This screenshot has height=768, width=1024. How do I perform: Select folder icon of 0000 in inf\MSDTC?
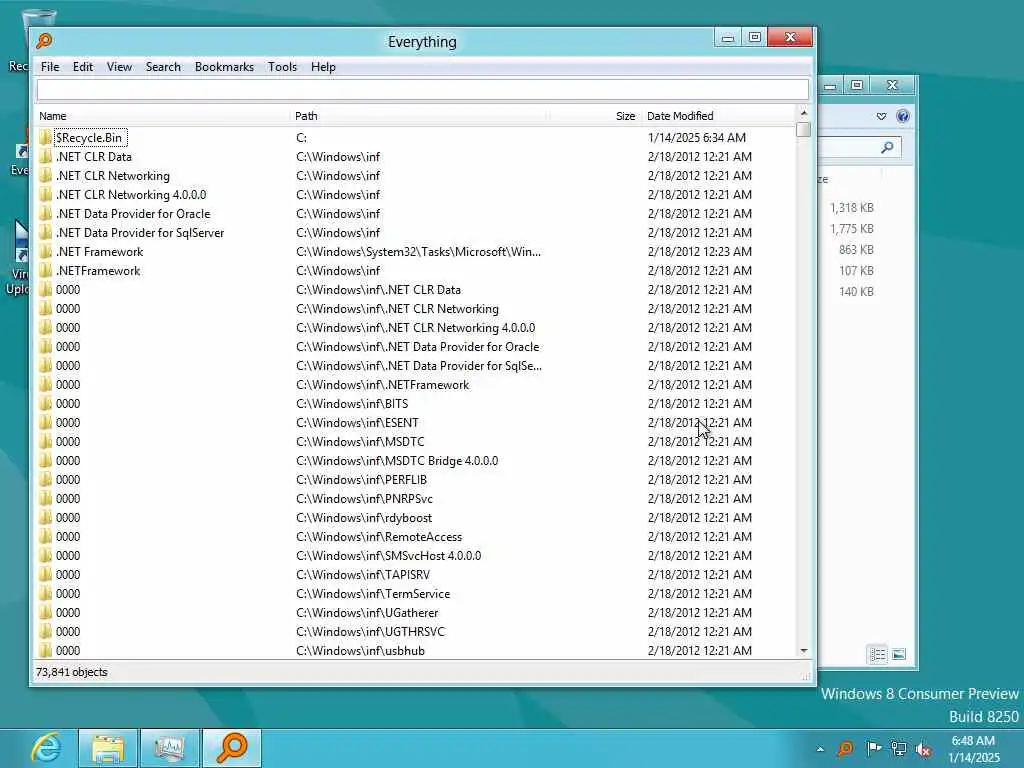pos(45,441)
